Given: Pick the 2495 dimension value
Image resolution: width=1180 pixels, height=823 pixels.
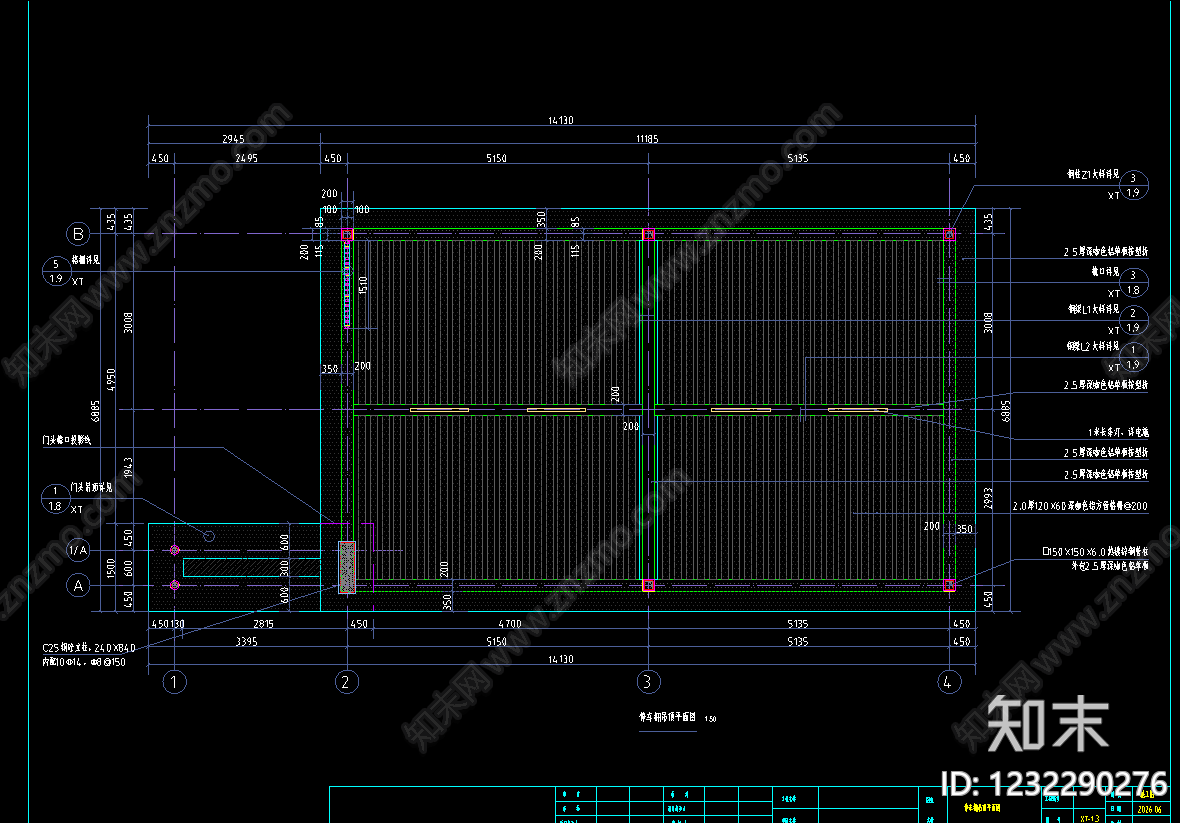Looking at the screenshot, I should tap(246, 159).
